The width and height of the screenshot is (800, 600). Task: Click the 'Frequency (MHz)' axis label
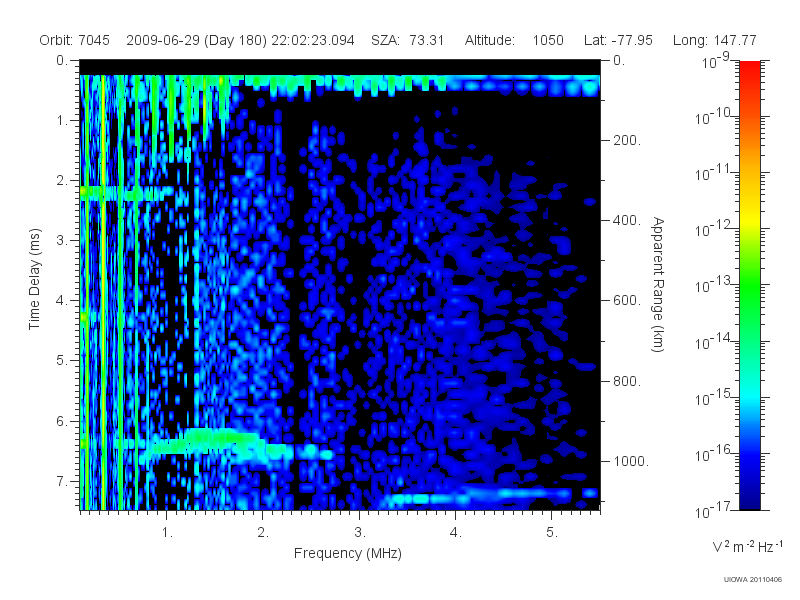348,553
